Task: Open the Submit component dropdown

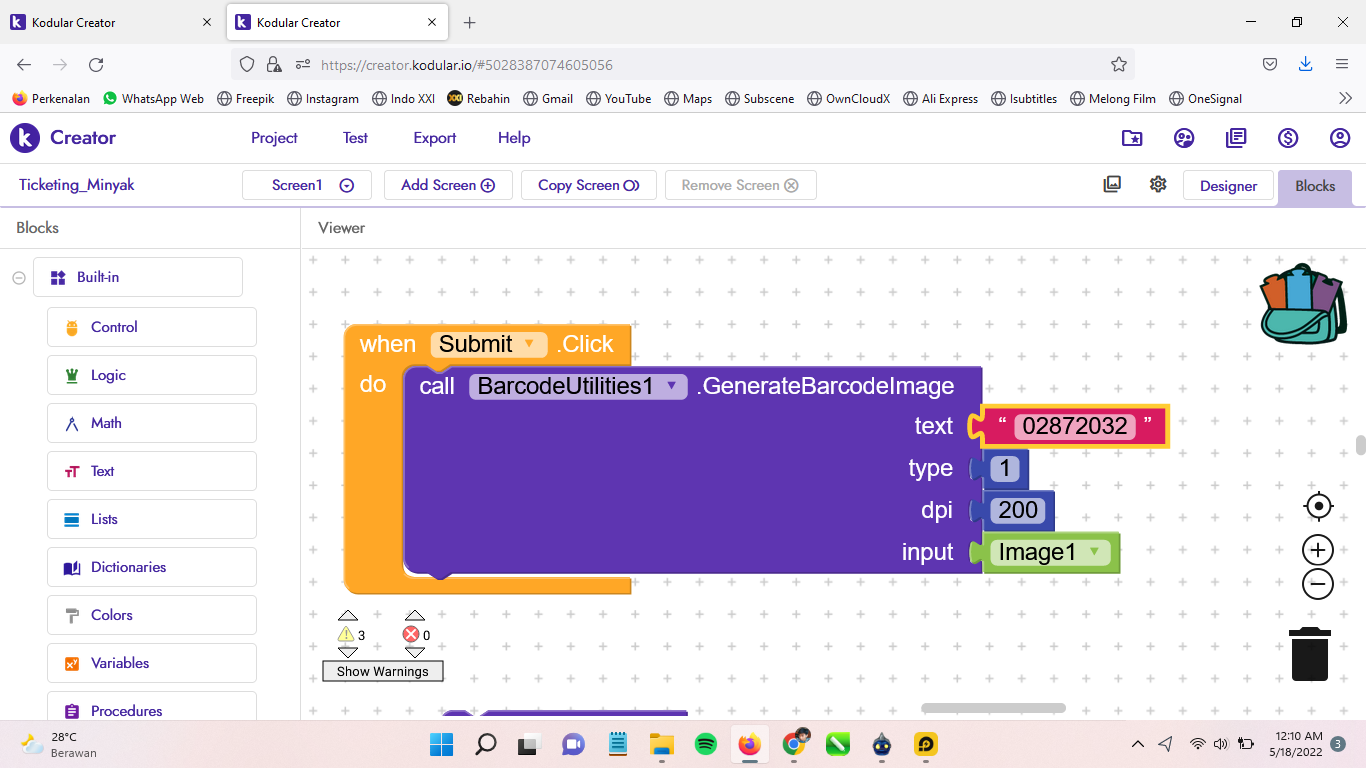Action: pyautogui.click(x=529, y=344)
